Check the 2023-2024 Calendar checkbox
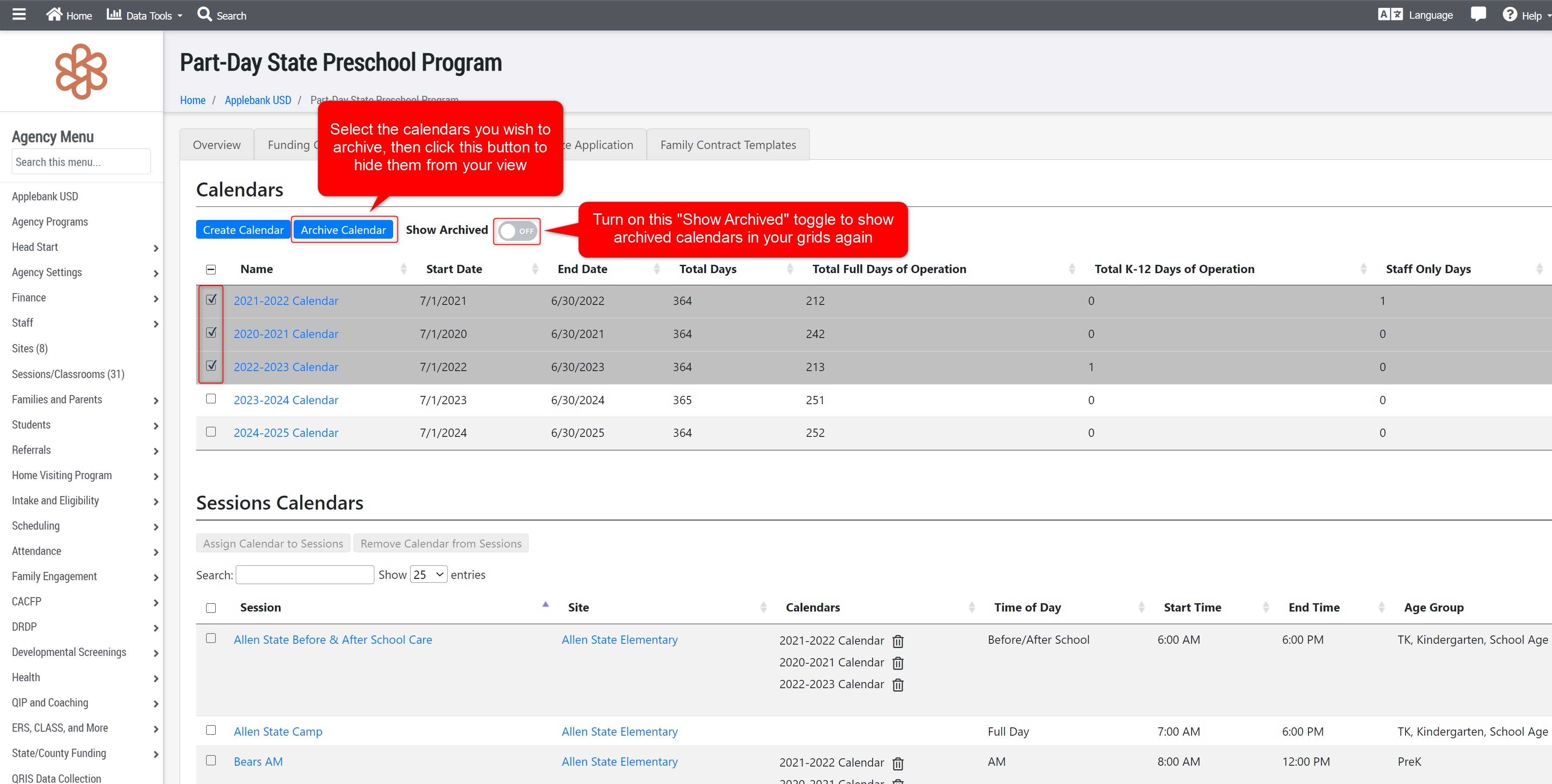The width and height of the screenshot is (1552, 784). pos(211,399)
